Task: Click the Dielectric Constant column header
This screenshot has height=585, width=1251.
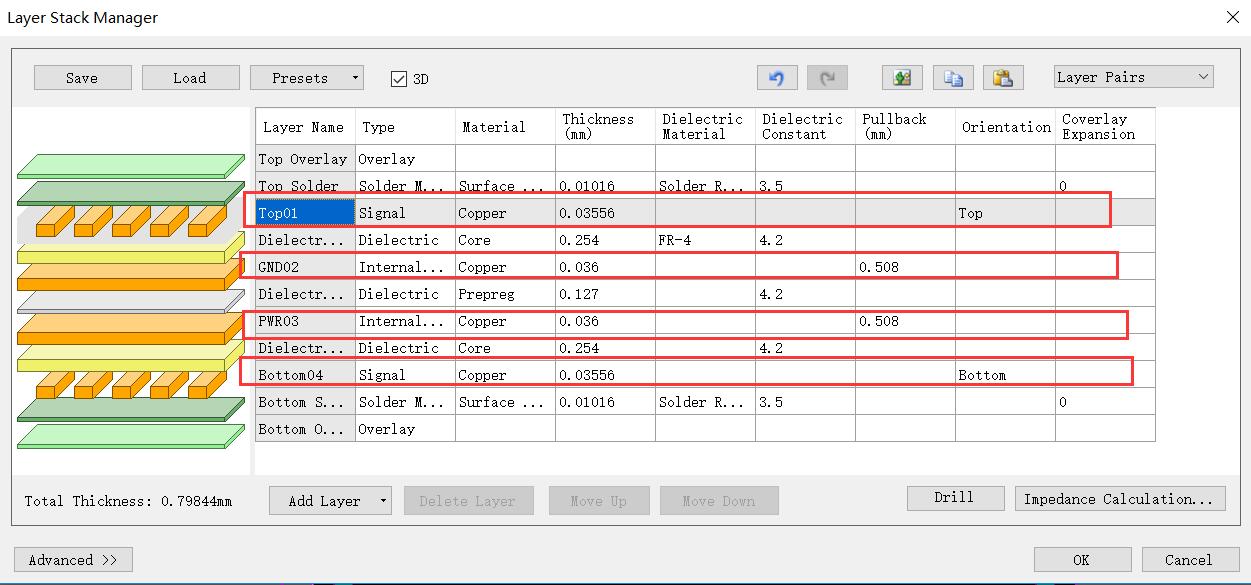Action: click(805, 127)
